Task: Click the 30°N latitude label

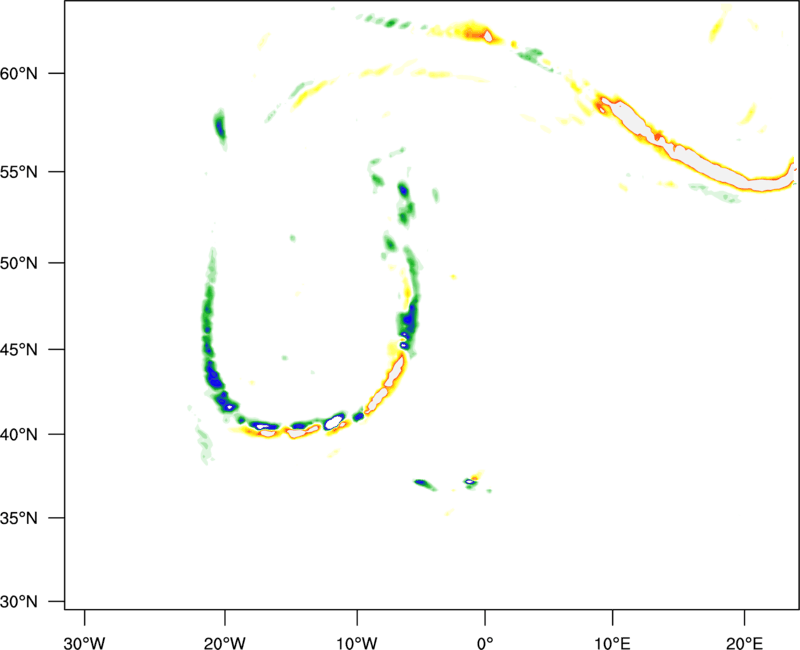Action: coord(19,602)
